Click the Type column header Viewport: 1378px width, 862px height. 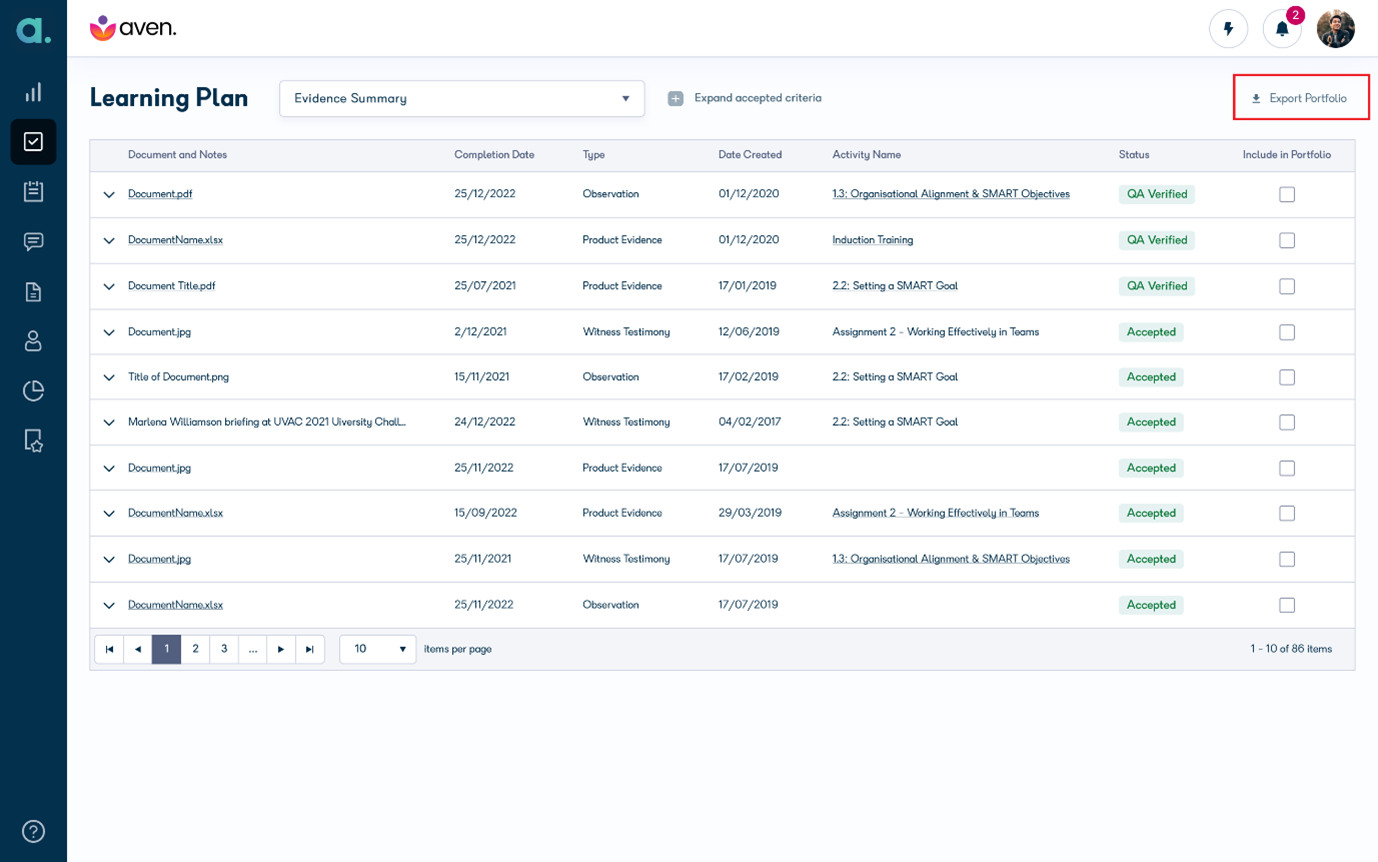click(594, 155)
